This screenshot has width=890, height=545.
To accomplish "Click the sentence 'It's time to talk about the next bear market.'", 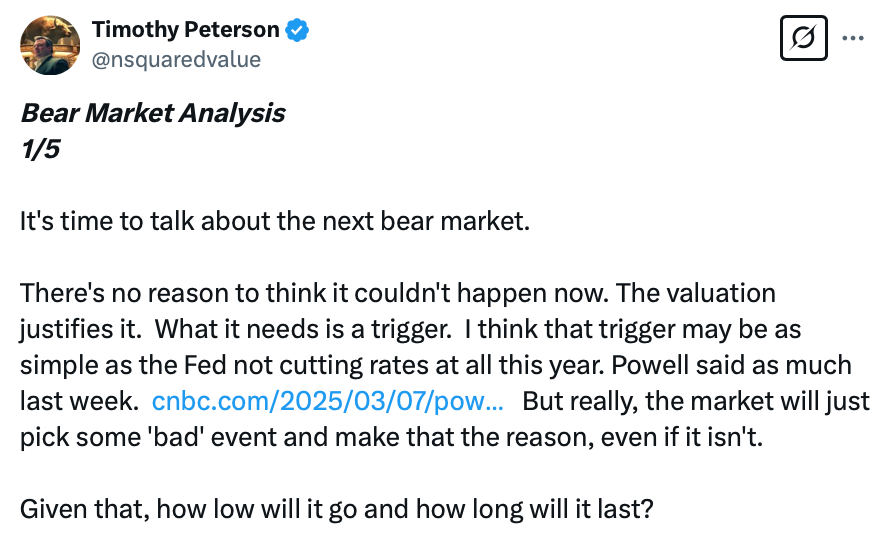I will point(273,221).
